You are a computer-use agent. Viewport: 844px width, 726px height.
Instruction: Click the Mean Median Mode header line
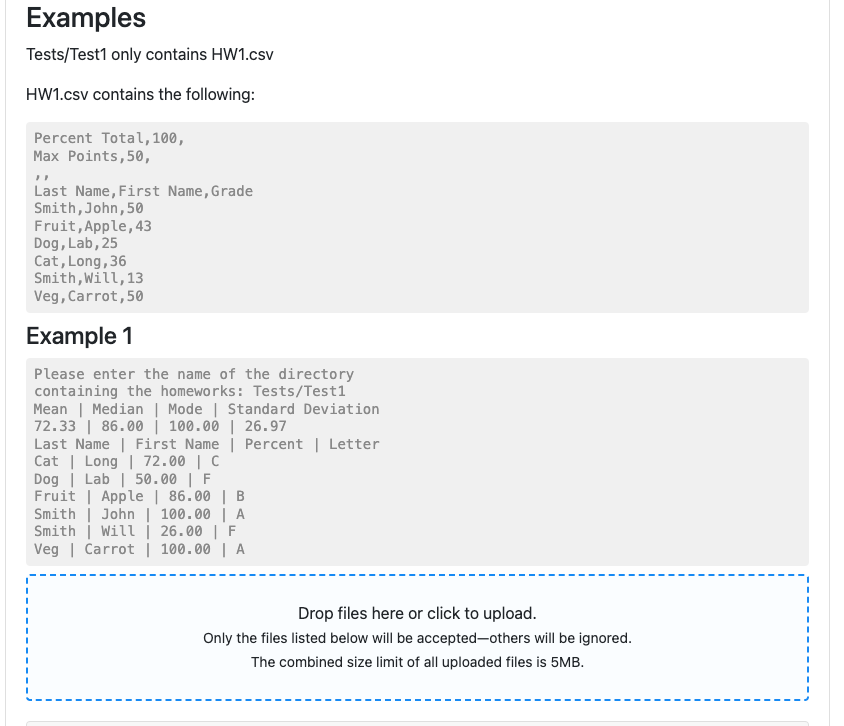tap(205, 409)
